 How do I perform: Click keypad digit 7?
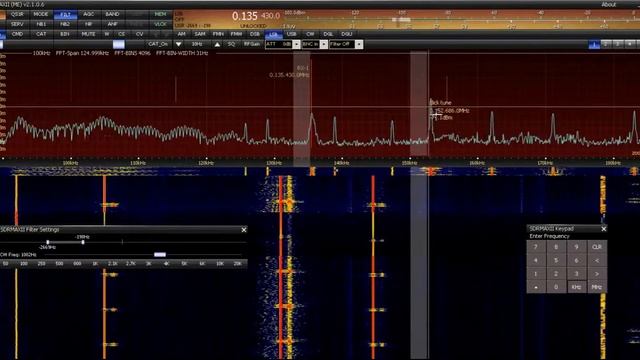(536, 247)
